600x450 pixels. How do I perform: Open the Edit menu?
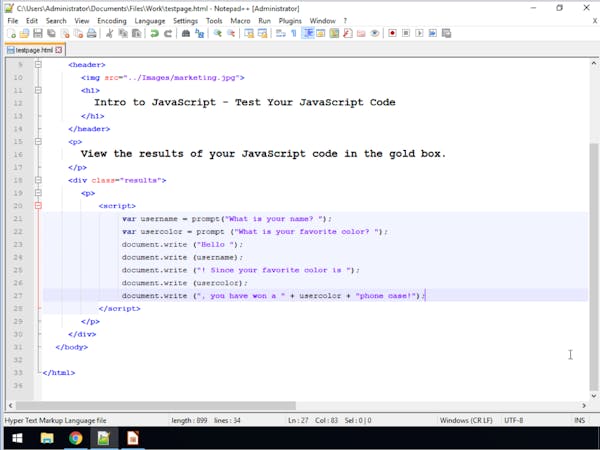(32, 21)
